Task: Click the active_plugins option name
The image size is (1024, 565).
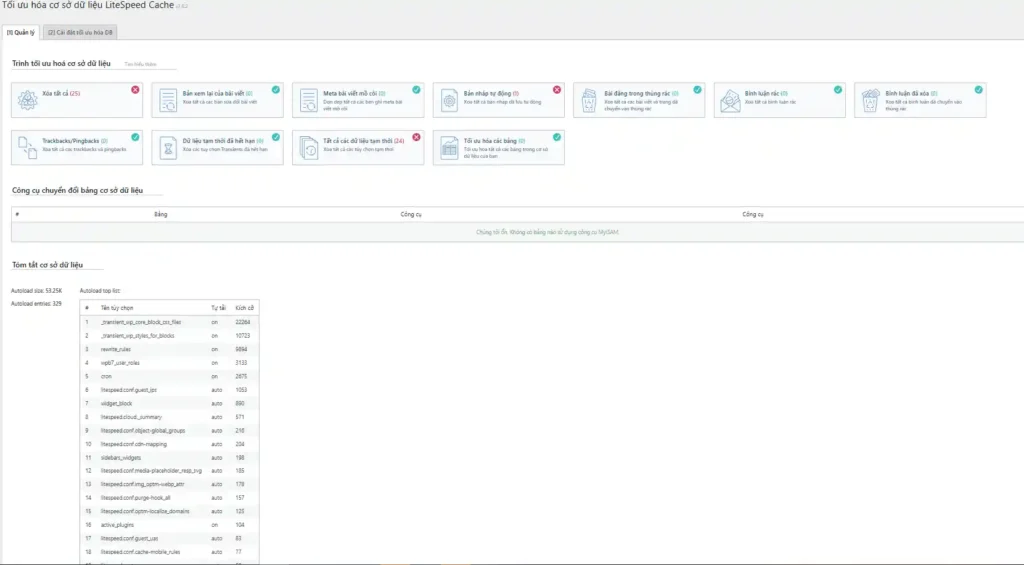Action: point(117,525)
